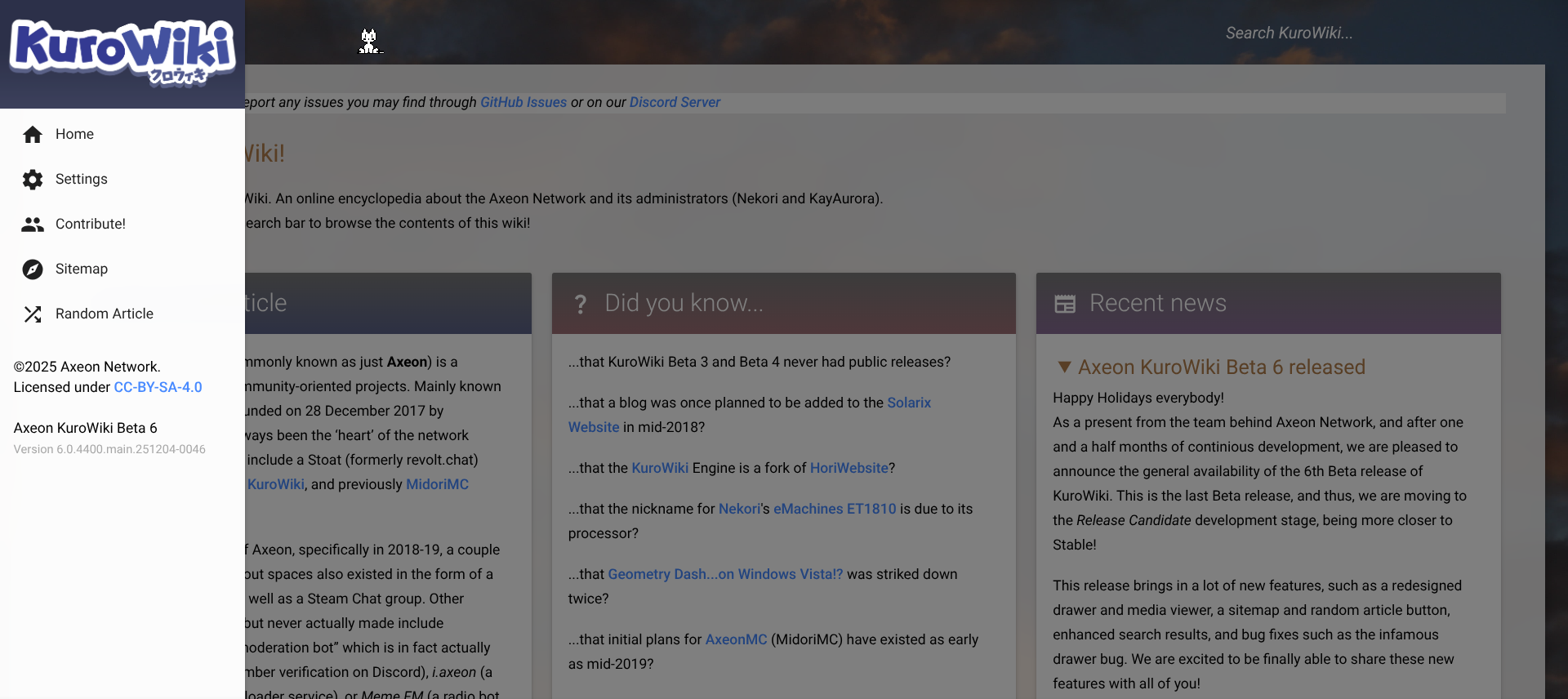
Task: Open the MidoriMC link in the article card
Action: tap(437, 484)
